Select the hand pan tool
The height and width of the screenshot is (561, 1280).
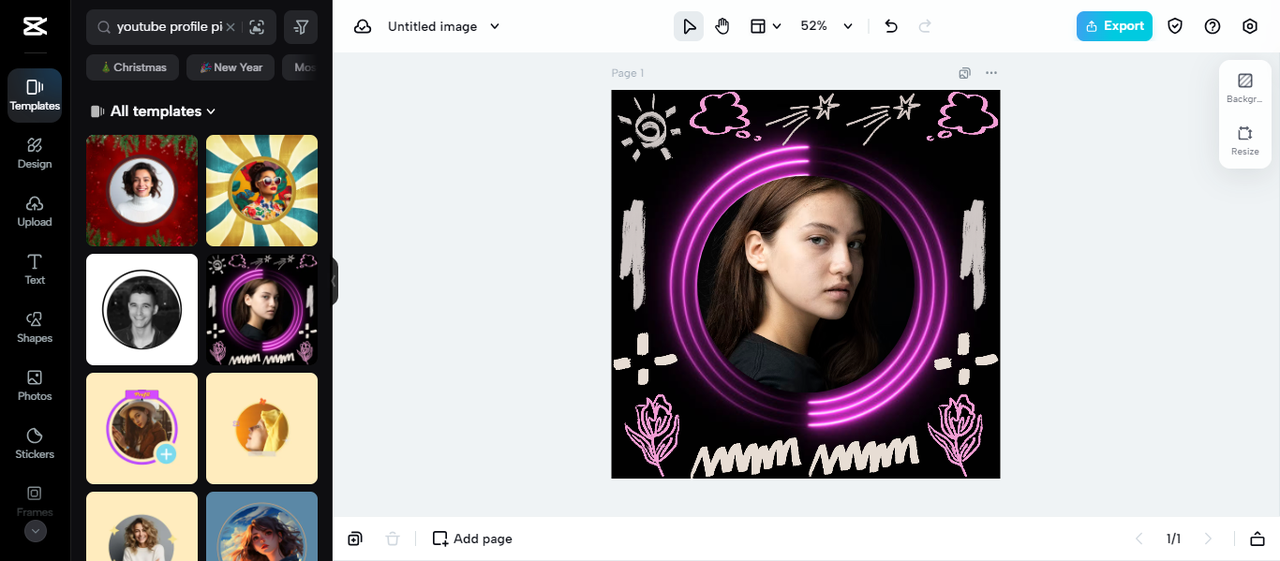(x=723, y=27)
